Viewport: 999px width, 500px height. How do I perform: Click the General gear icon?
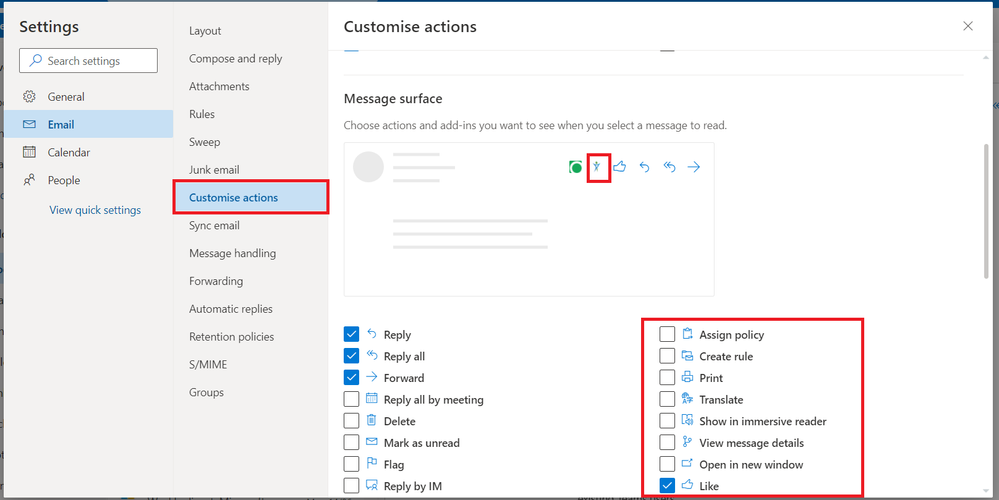tap(29, 97)
